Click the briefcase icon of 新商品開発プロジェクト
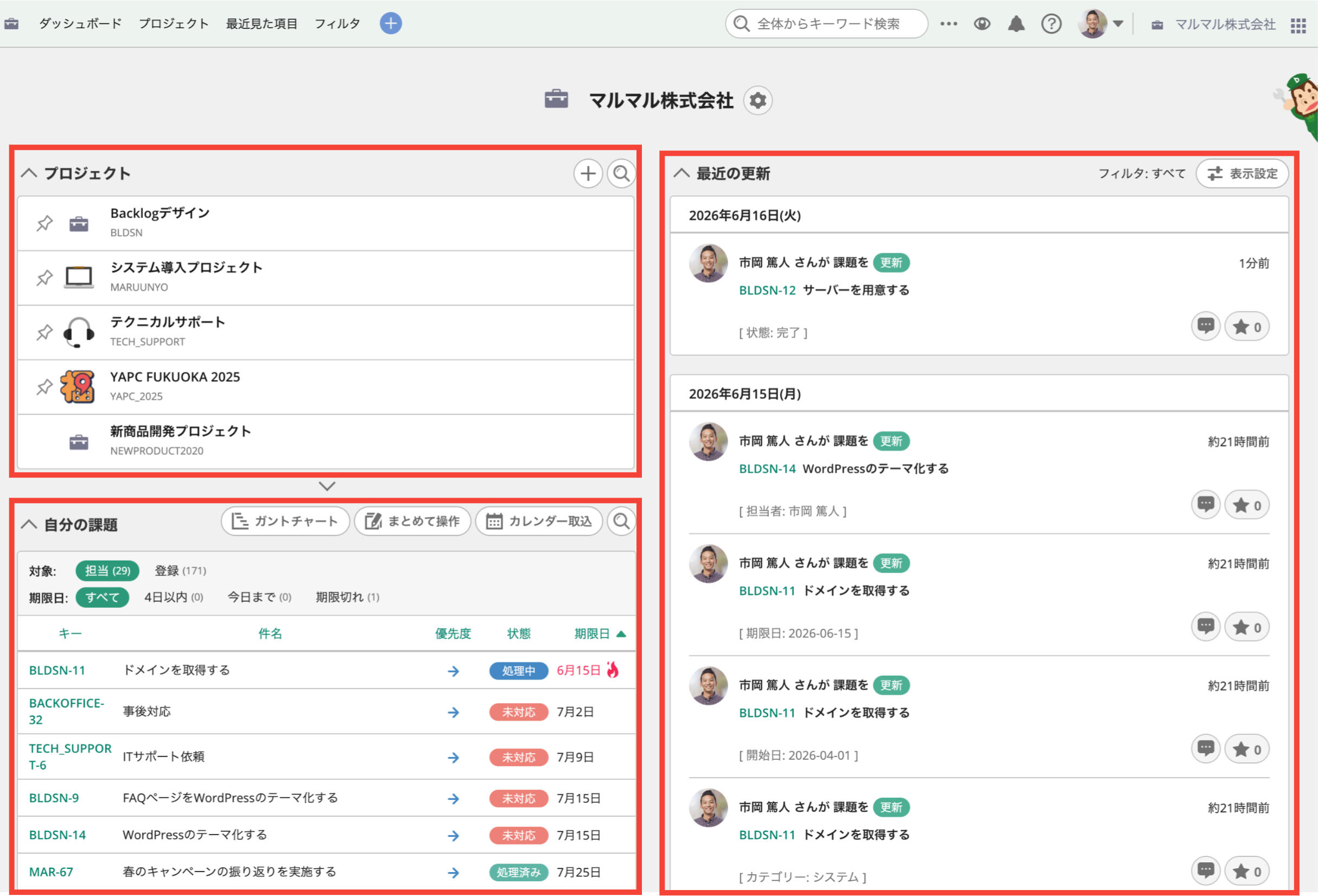Viewport: 1318px width, 896px height. [x=79, y=442]
